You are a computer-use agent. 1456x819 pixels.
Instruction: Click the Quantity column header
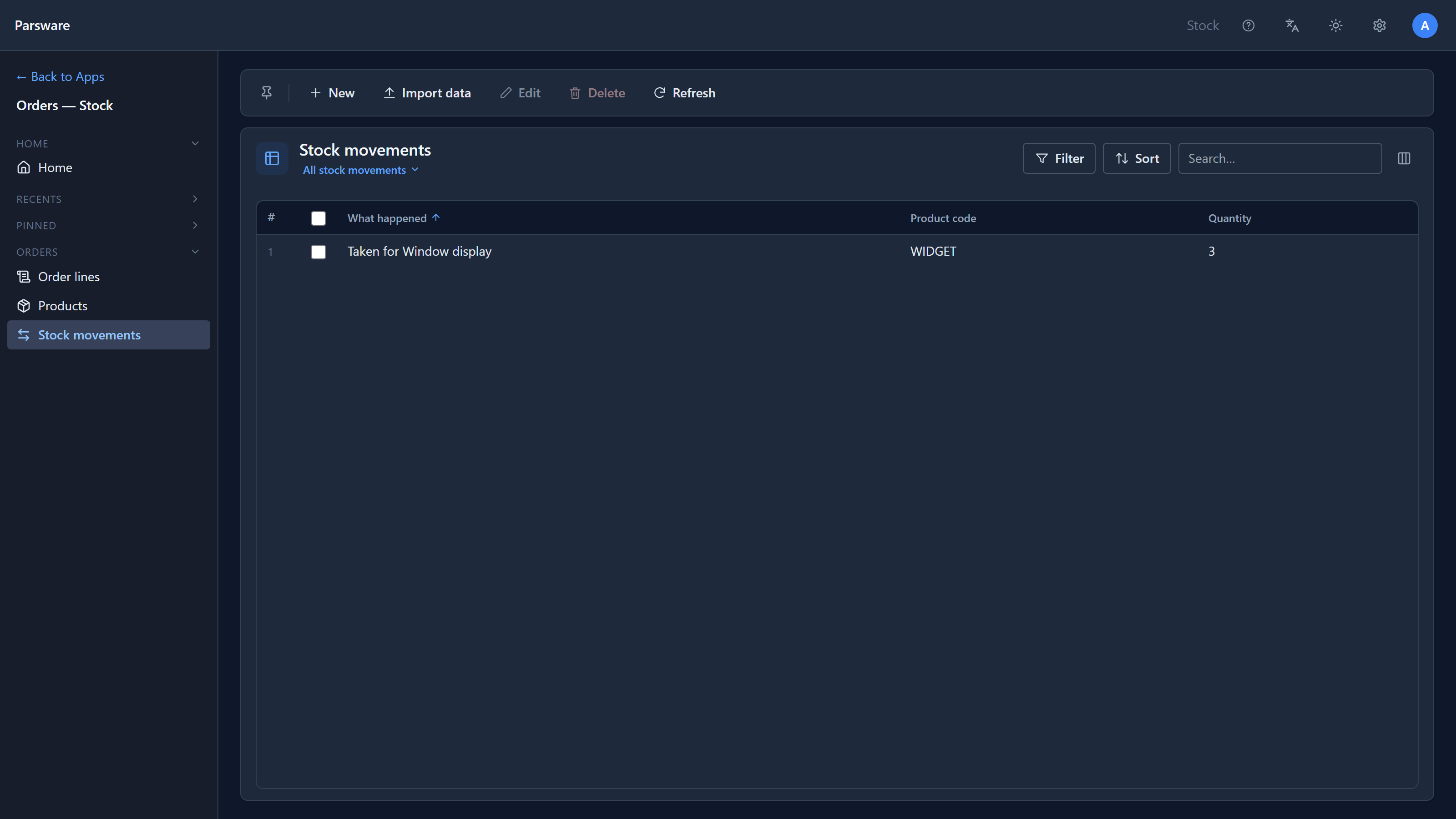point(1230,218)
